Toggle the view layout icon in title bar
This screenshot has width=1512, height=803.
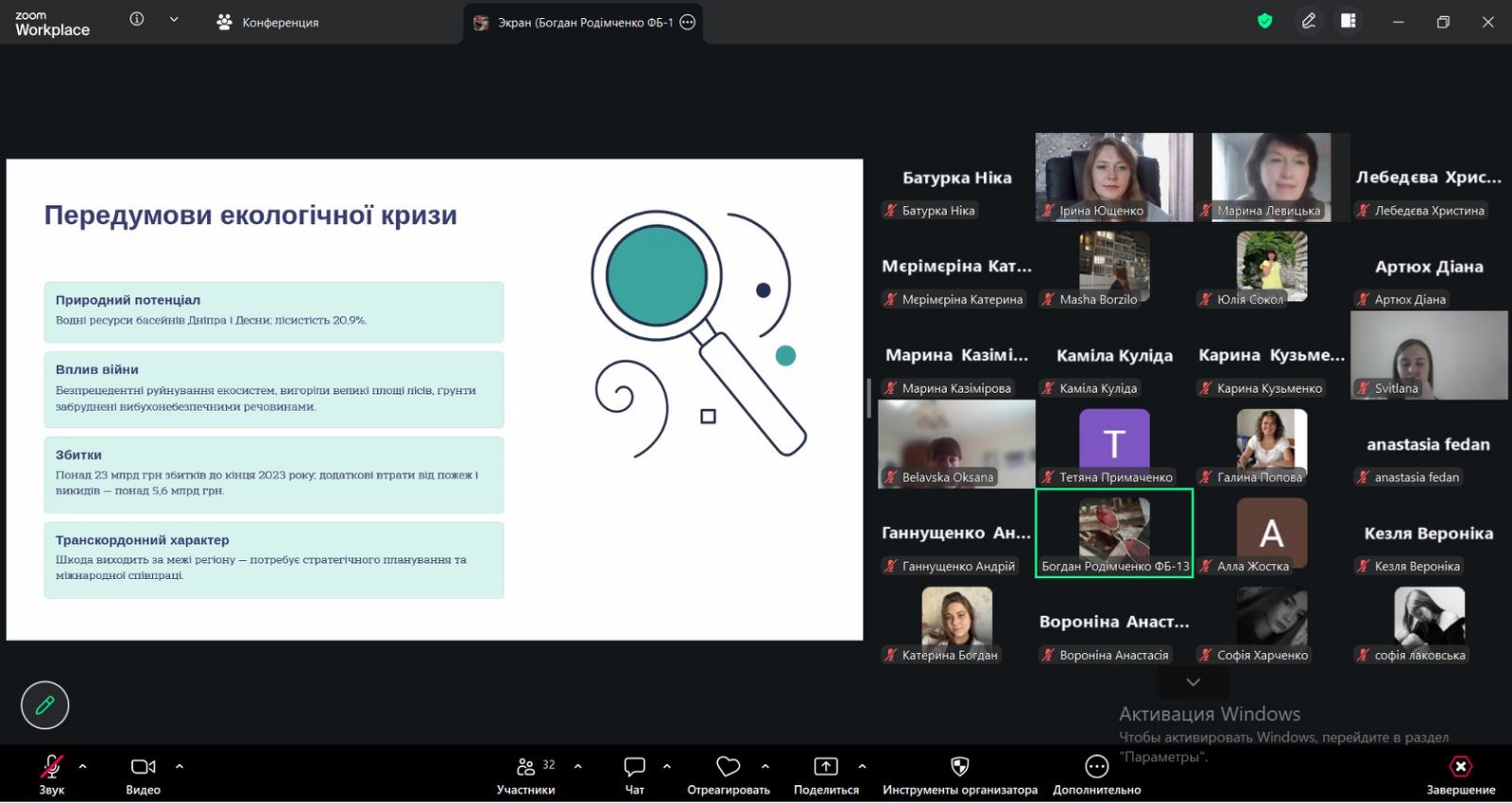point(1348,21)
